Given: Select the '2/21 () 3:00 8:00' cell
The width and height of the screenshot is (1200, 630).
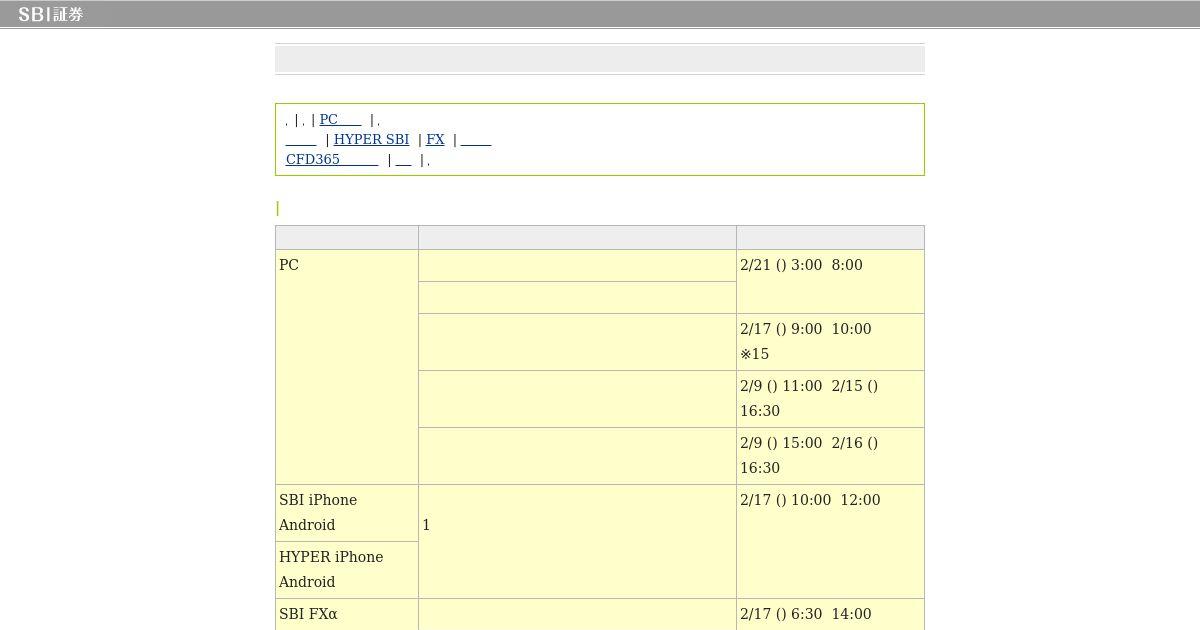Looking at the screenshot, I should (830, 281).
